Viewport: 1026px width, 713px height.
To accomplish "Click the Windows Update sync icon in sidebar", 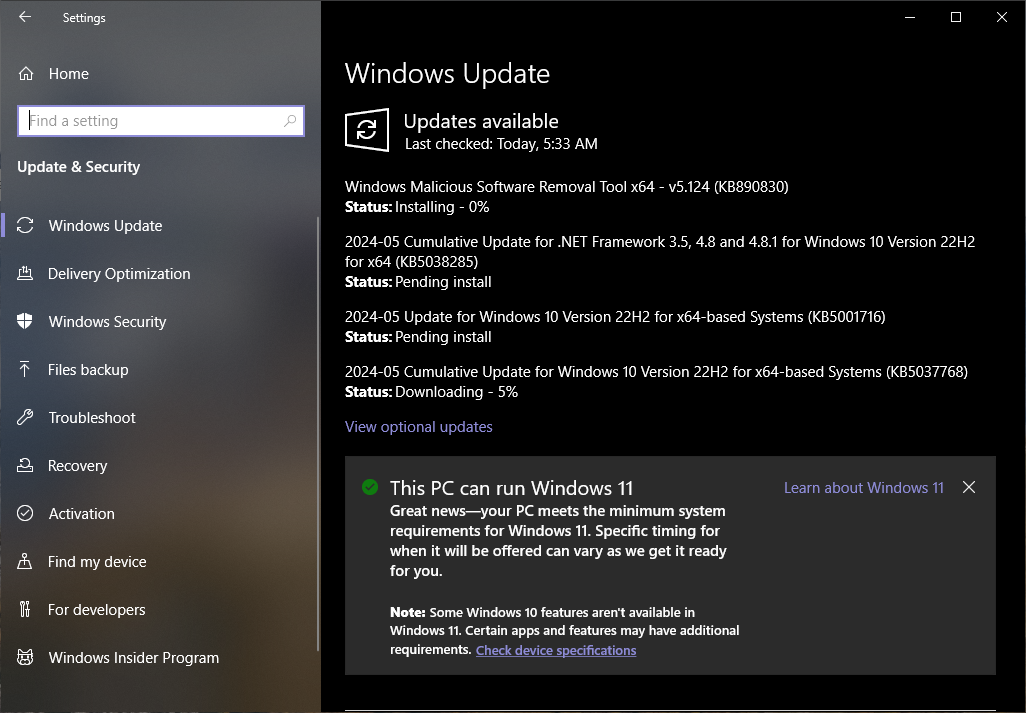I will tap(25, 225).
